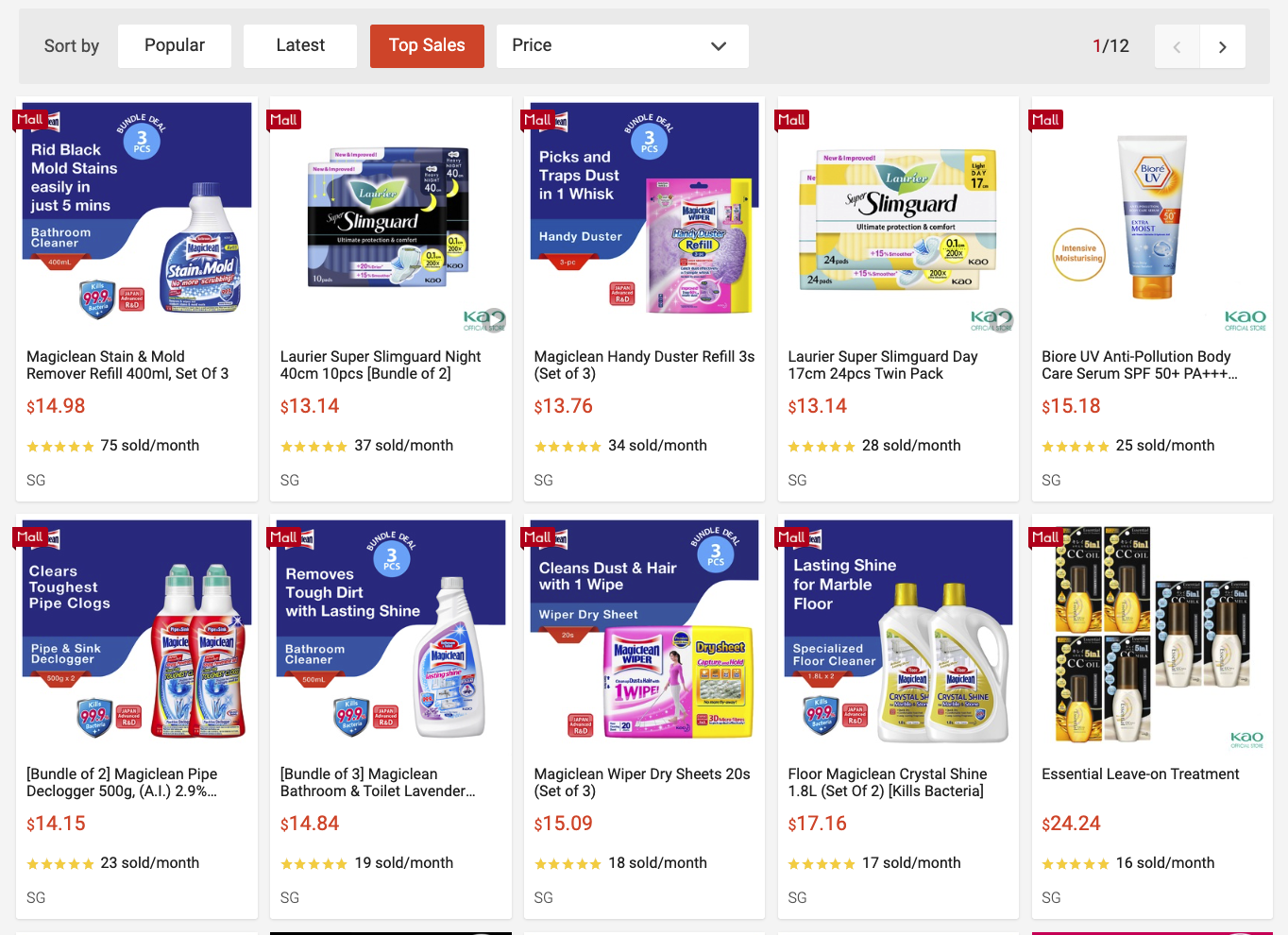This screenshot has width=1288, height=935.
Task: Sort products by Latest
Action: 300,46
